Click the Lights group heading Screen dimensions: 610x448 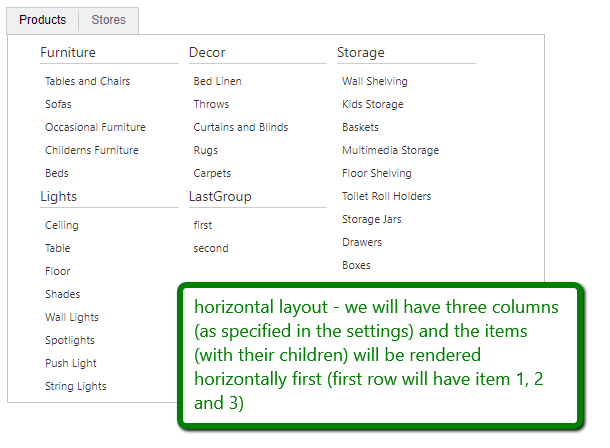(59, 196)
